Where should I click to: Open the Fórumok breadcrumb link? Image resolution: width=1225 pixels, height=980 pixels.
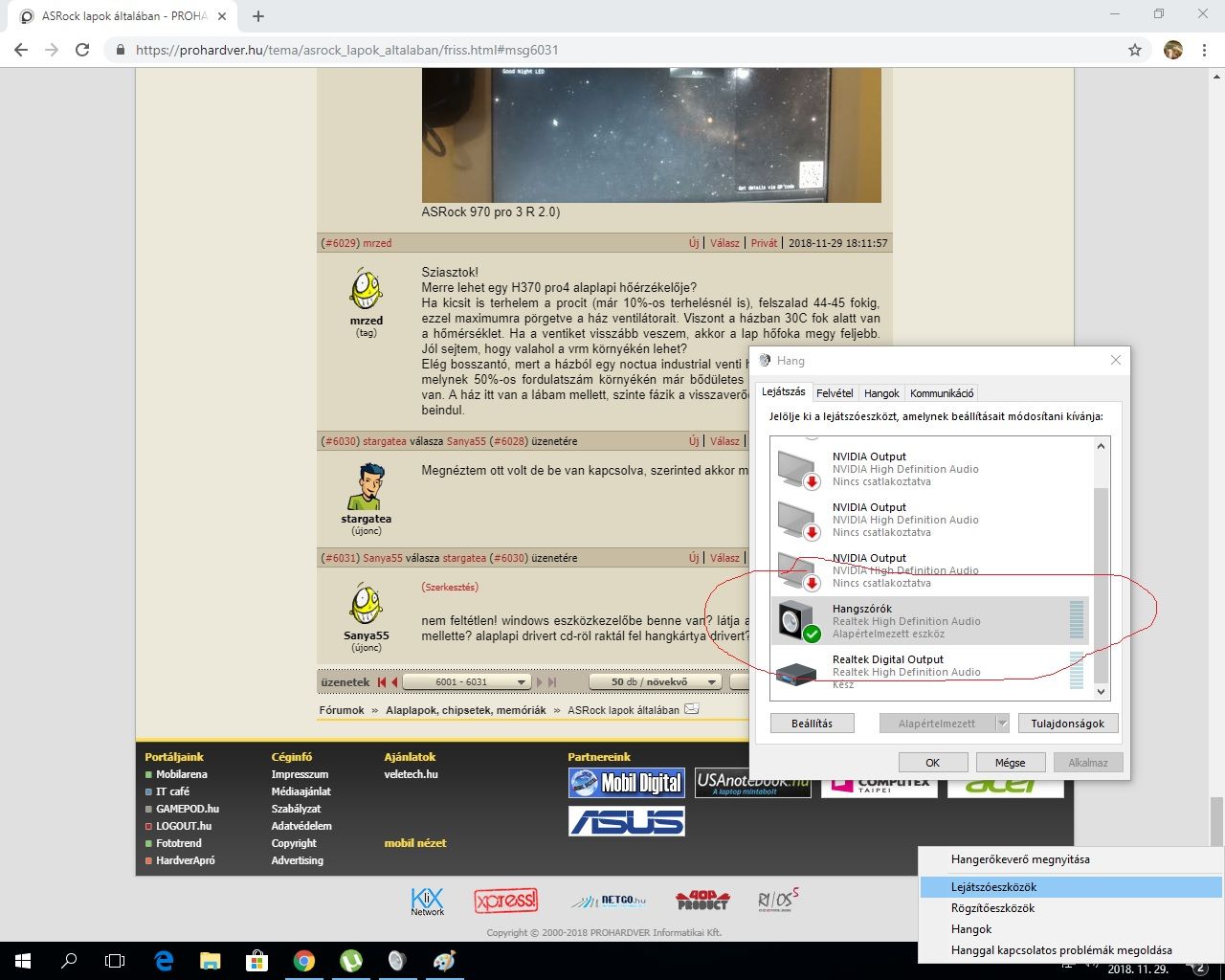pos(342,710)
